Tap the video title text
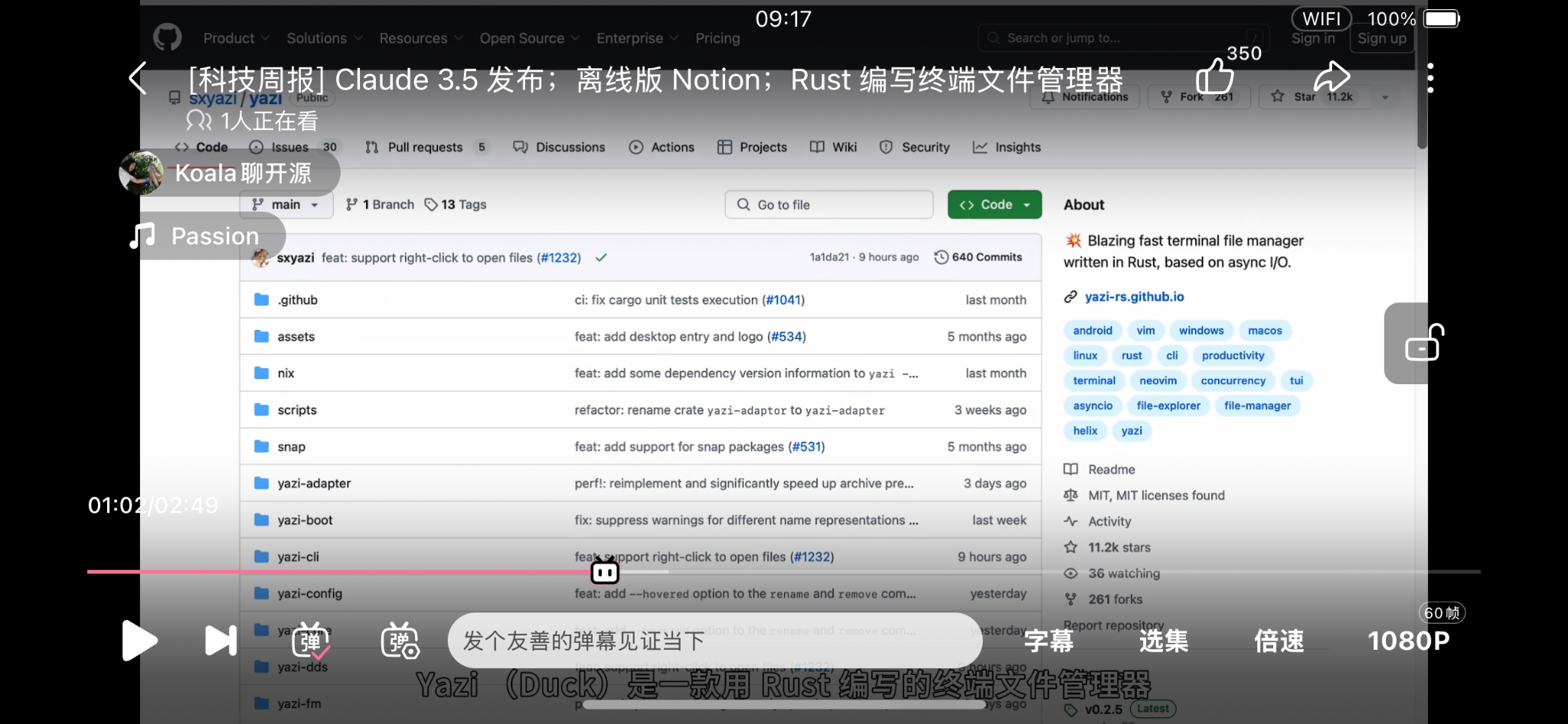Image resolution: width=1568 pixels, height=724 pixels. 655,80
